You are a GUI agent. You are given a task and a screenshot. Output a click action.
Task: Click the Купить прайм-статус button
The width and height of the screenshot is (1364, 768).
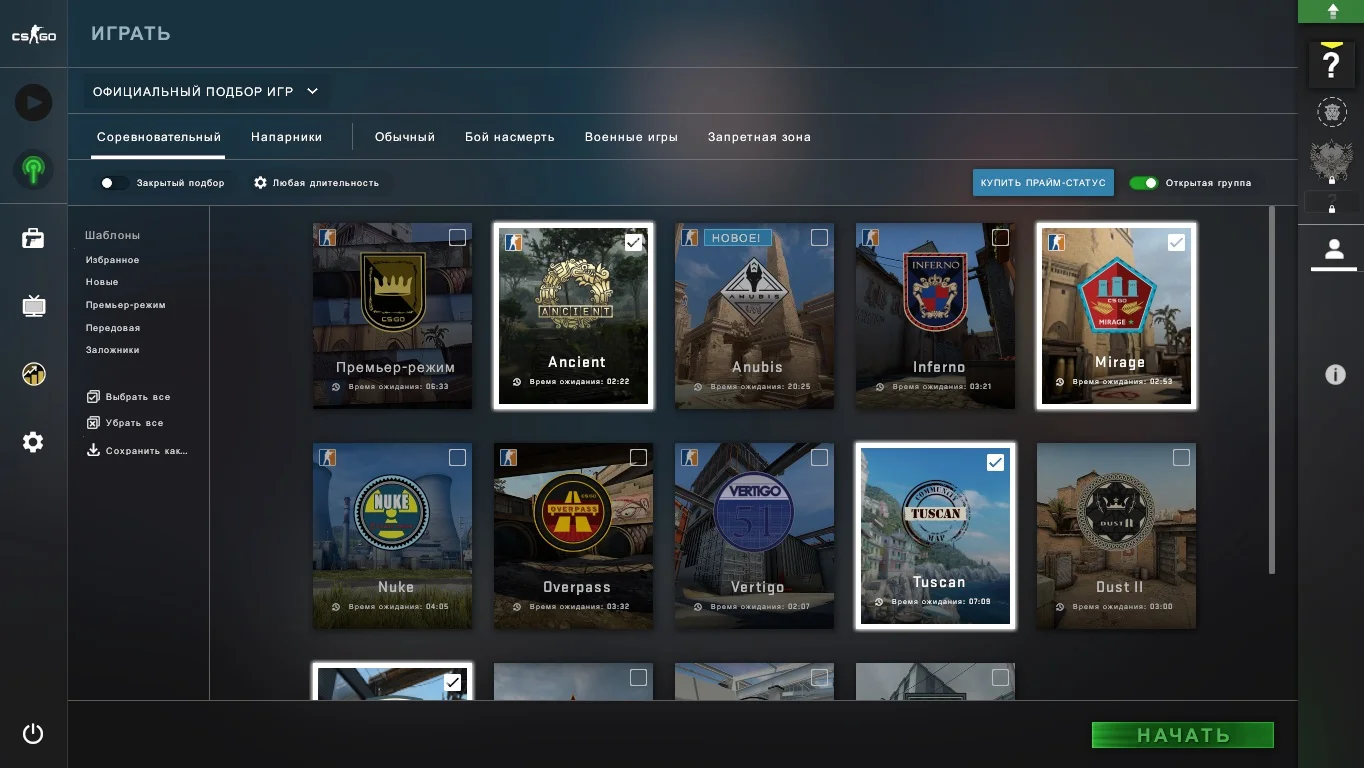click(x=1042, y=183)
